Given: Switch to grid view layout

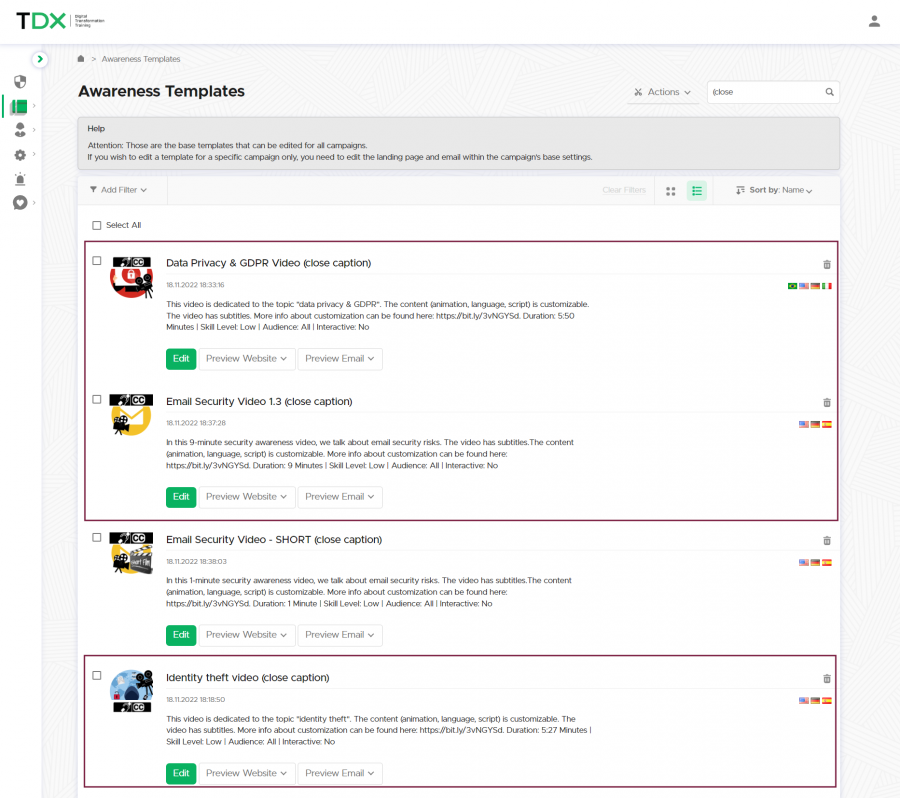Looking at the screenshot, I should click(671, 190).
